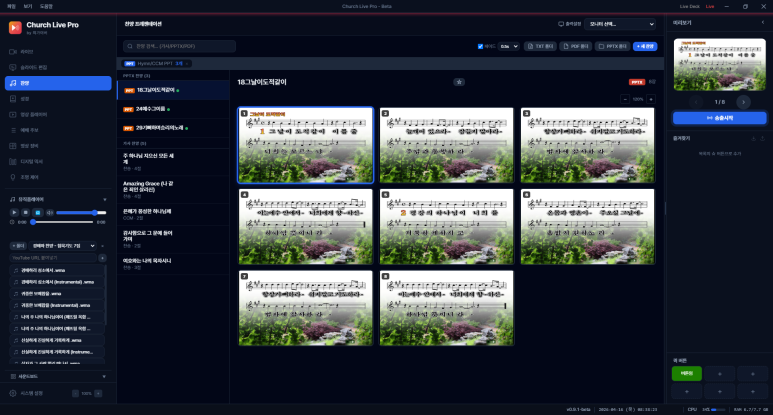This screenshot has width=773, height=415.
Task: Open the video player sidebar item
Action: (58, 115)
